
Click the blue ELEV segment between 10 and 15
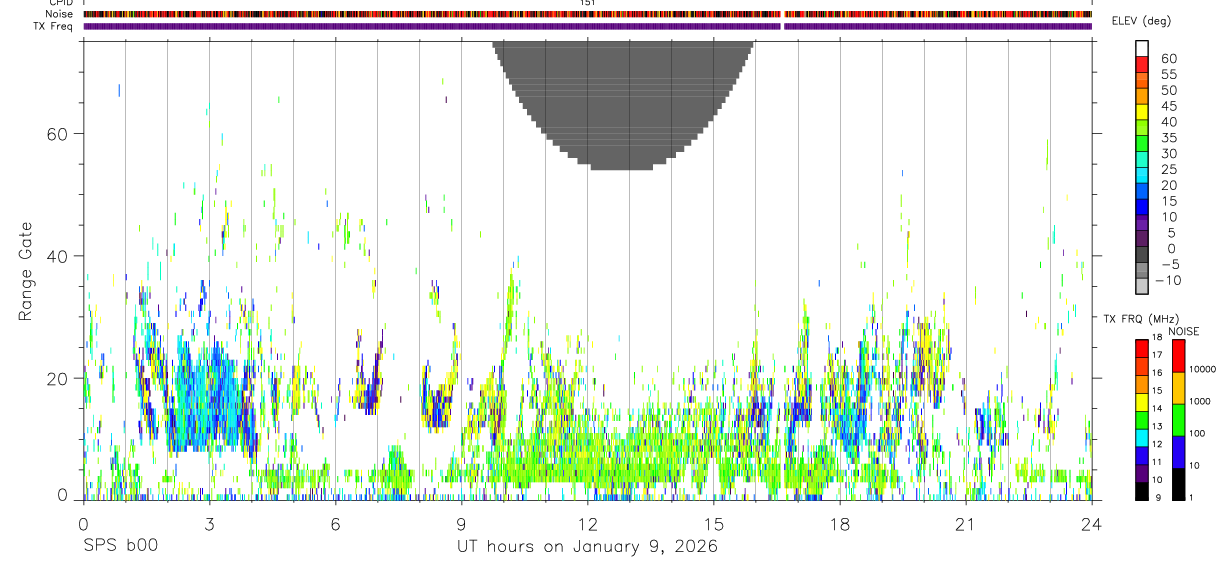point(1142,208)
